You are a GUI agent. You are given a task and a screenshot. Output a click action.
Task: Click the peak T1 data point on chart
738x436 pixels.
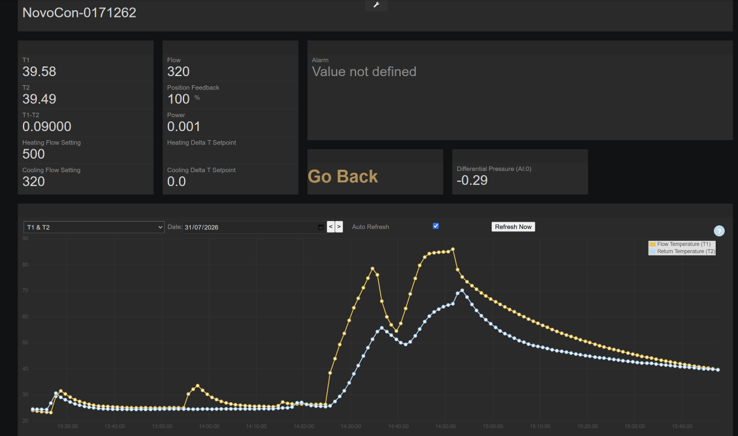pyautogui.click(x=453, y=249)
